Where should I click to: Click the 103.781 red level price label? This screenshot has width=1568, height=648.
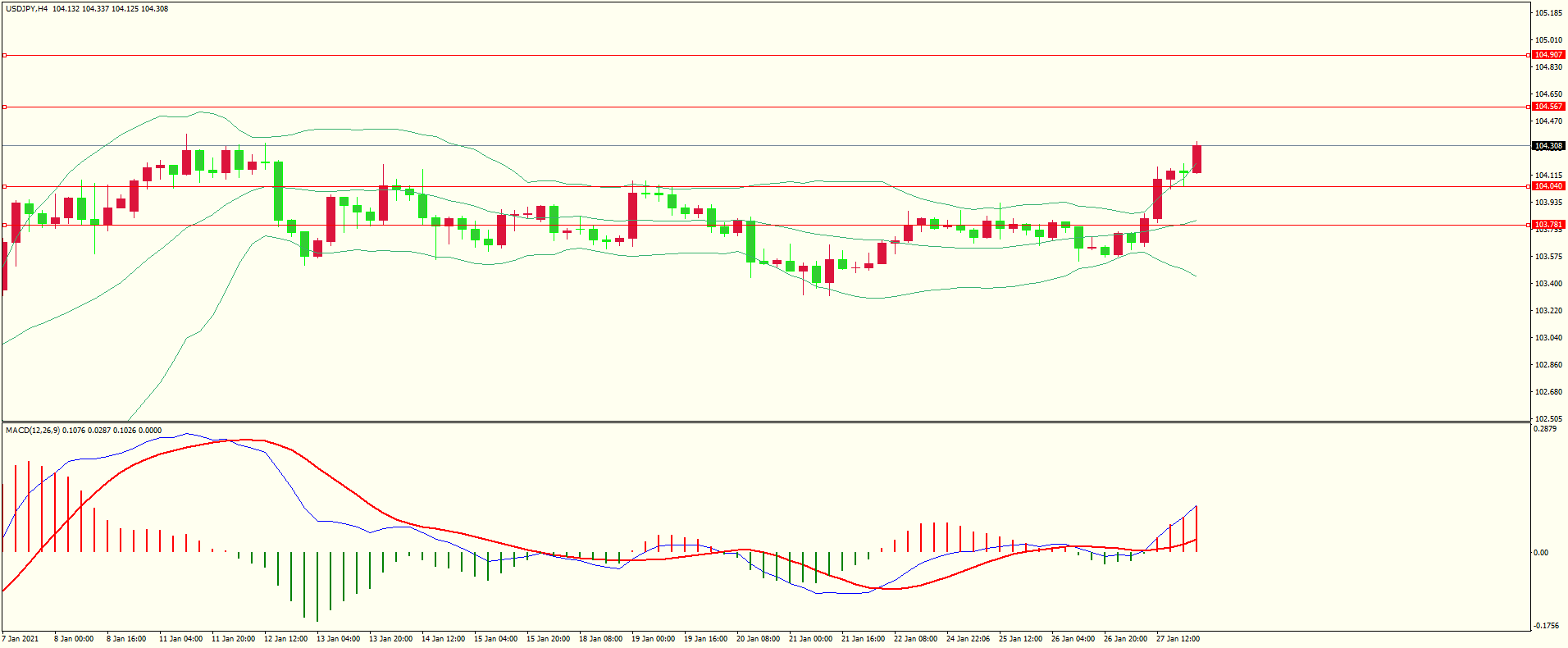[1548, 225]
